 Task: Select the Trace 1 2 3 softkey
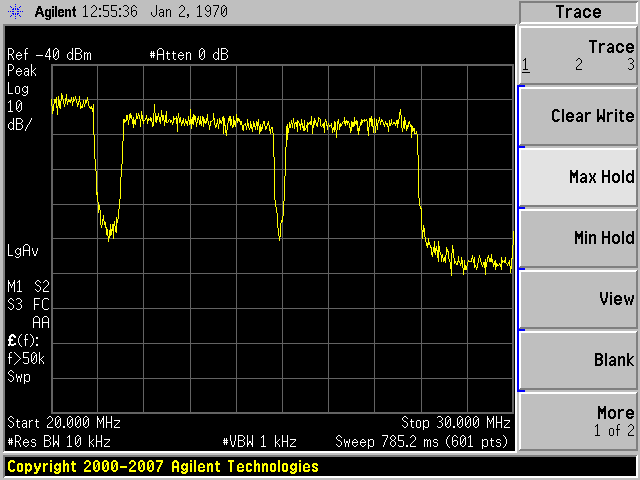coord(578,56)
